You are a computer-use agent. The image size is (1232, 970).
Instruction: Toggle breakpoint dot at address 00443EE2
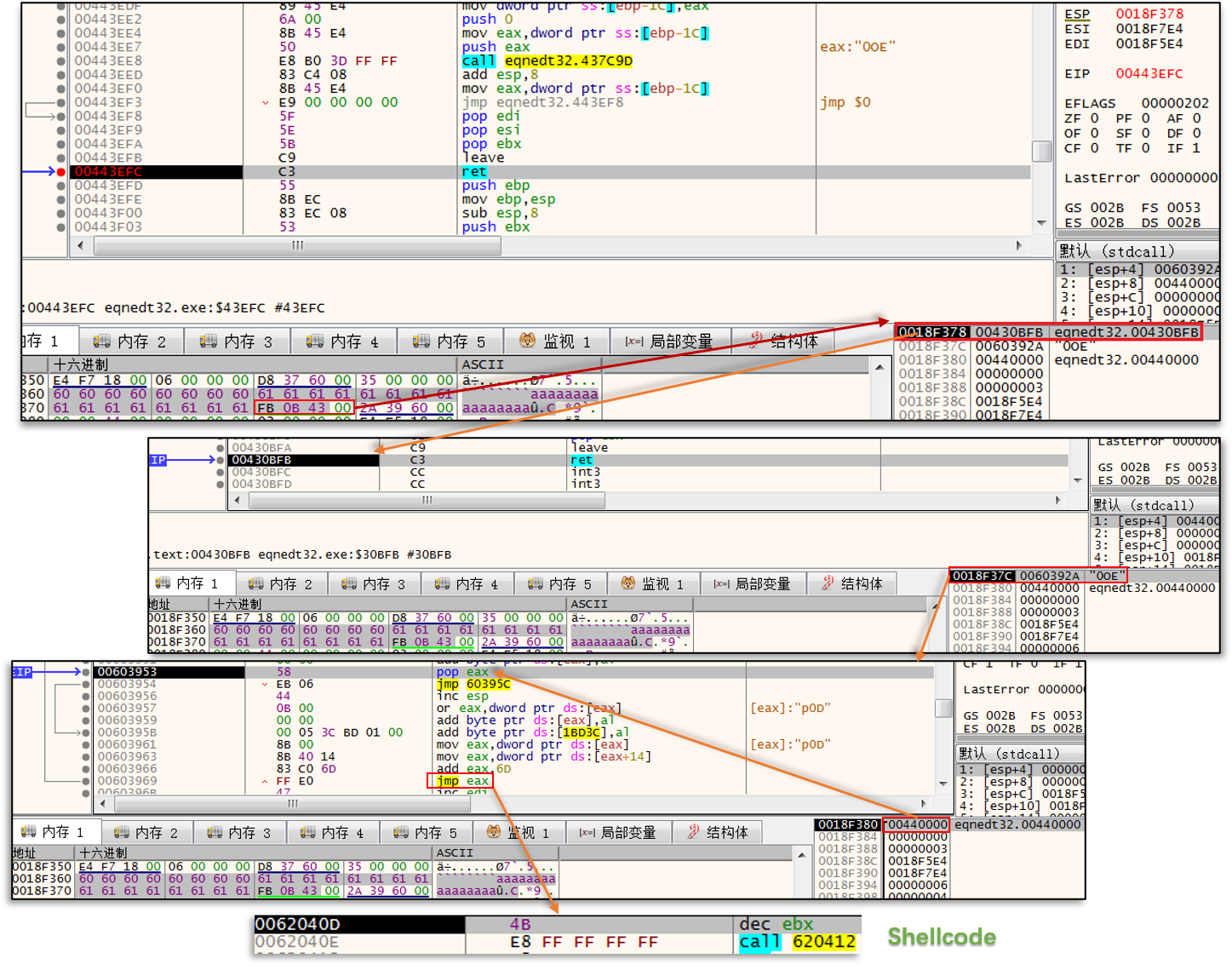pos(60,19)
